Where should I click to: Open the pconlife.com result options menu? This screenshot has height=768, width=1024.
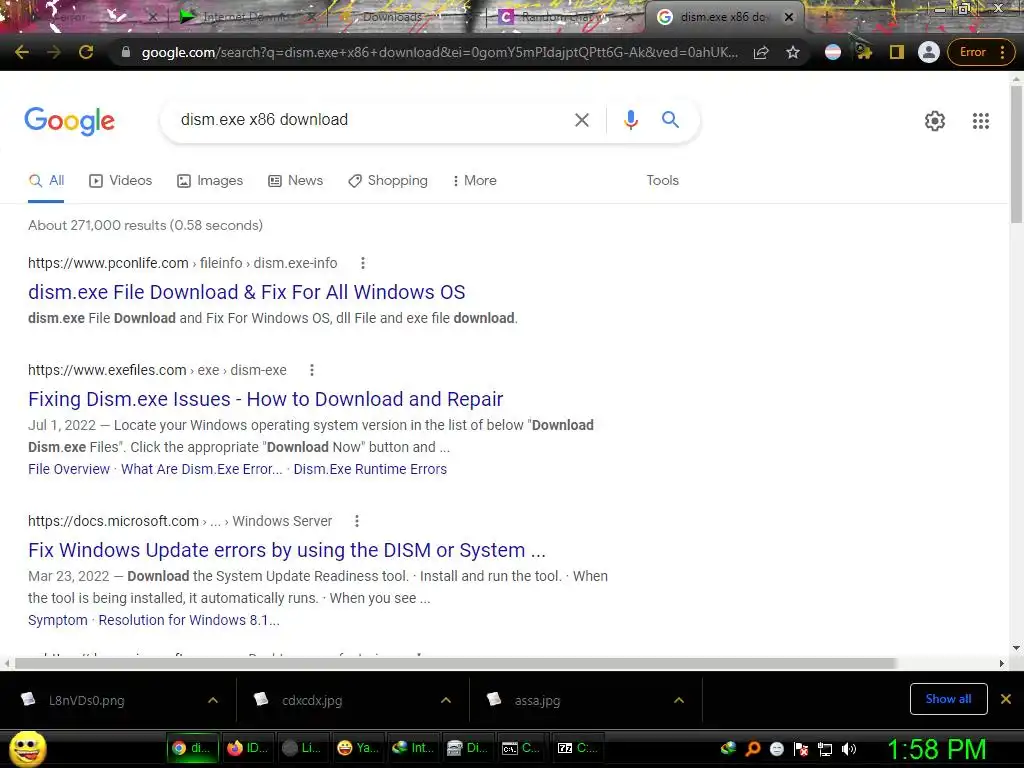pos(363,263)
